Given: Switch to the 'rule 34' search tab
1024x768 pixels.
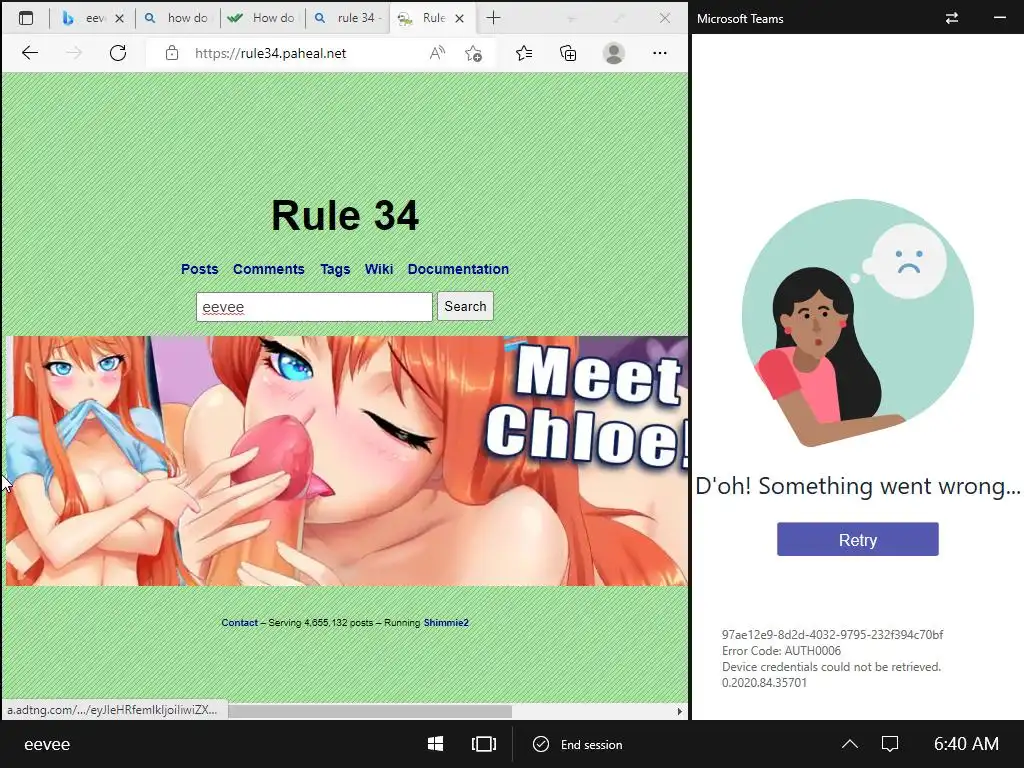Looking at the screenshot, I should click(347, 18).
